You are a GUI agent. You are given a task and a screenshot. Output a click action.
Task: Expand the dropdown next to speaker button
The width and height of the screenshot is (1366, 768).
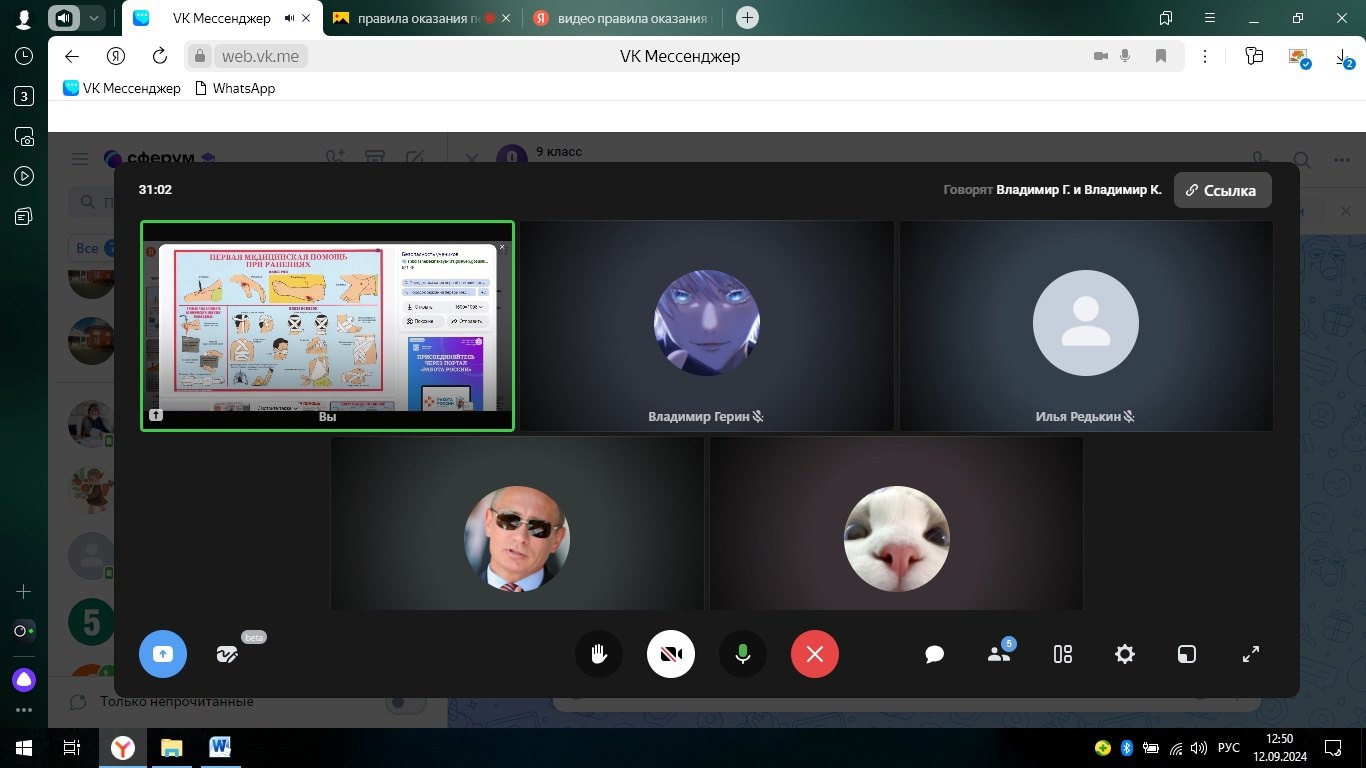click(x=94, y=18)
